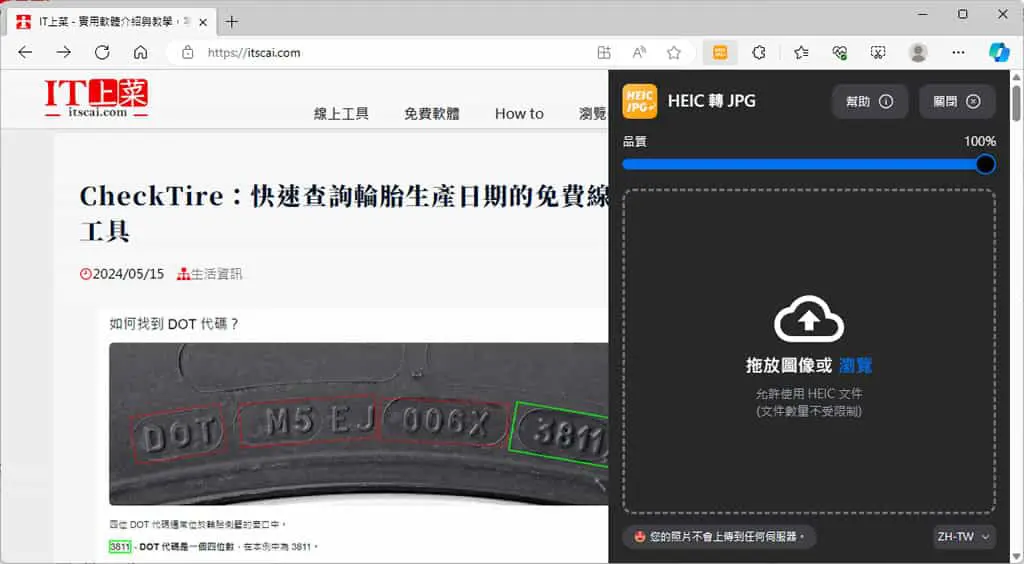
Task: Go to browser home page
Action: point(140,52)
